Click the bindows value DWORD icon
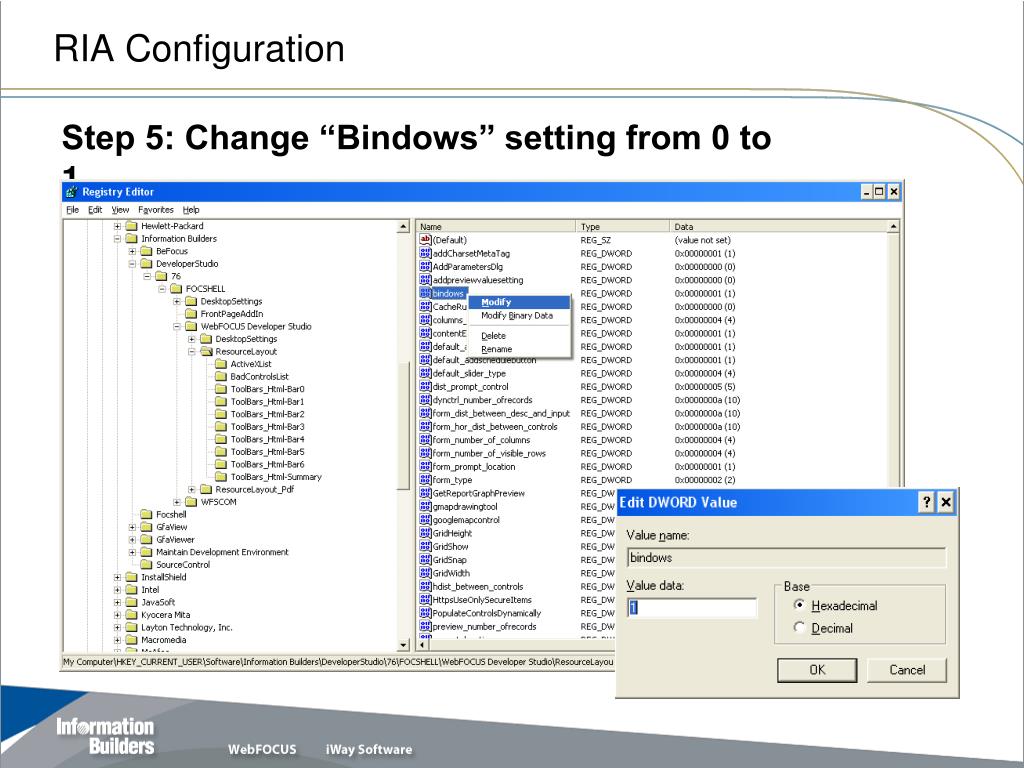The image size is (1024, 768). pyautogui.click(x=425, y=293)
